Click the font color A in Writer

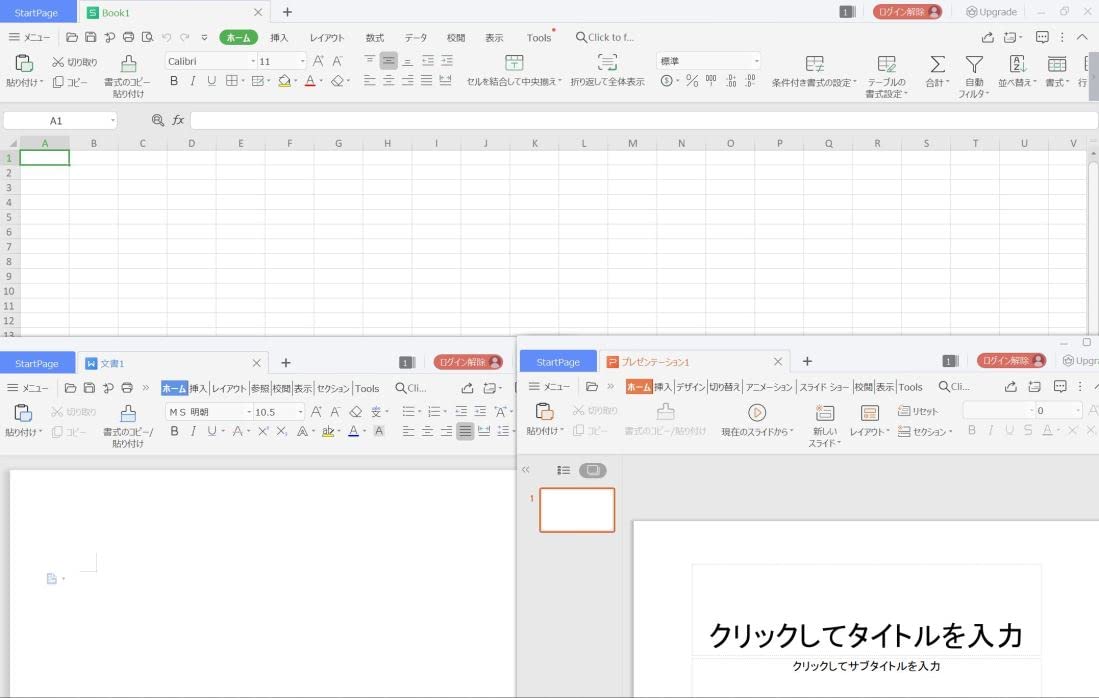coord(353,431)
